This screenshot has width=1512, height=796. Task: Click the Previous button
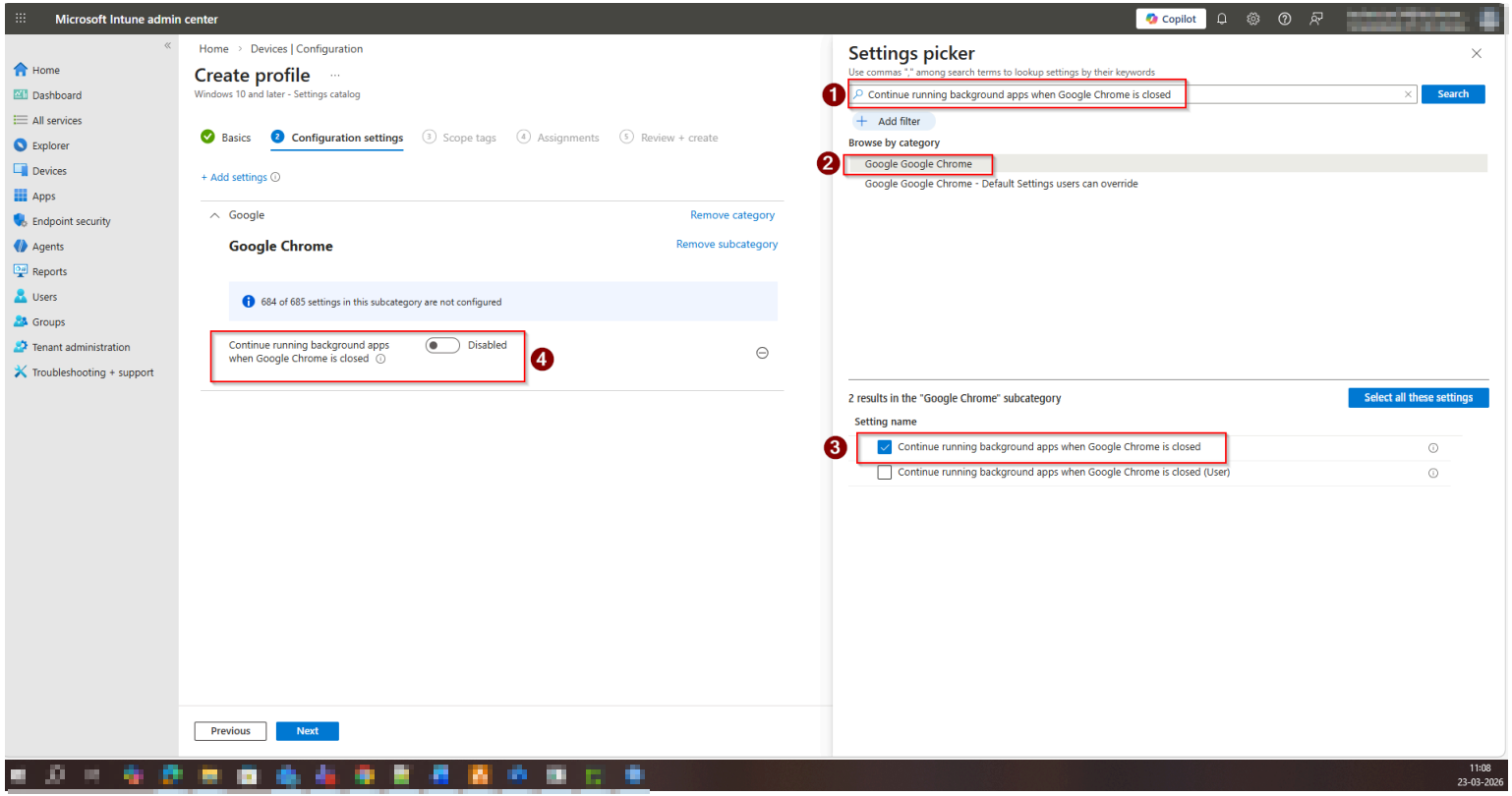click(x=230, y=731)
